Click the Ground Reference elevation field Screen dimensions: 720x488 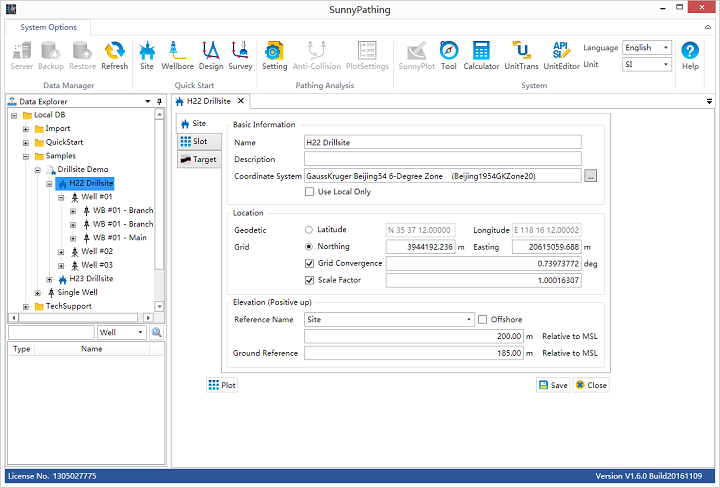(414, 353)
